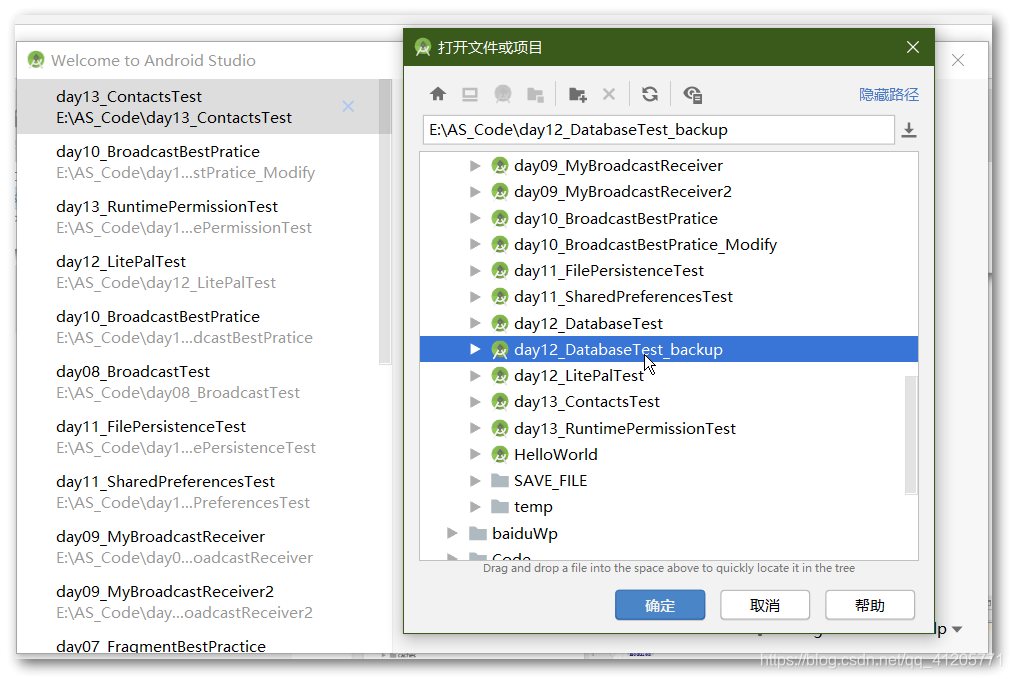Expand day09_MyBroadcastReceiver2 tree node
The image size is (1012, 679).
pos(475,192)
